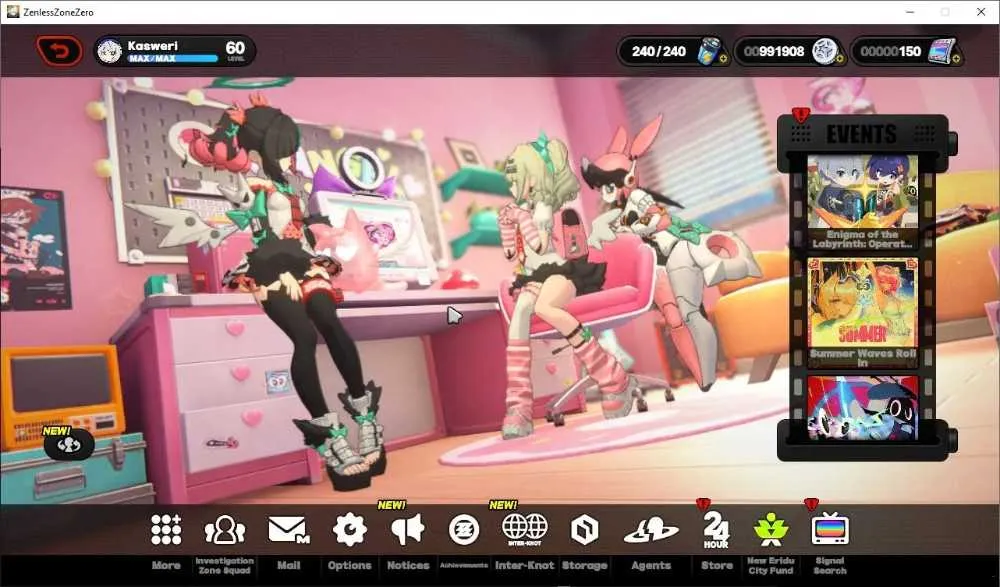Screen dimensions: 1000x587
Task: Click the New Eridu City Fund label
Action: click(770, 565)
